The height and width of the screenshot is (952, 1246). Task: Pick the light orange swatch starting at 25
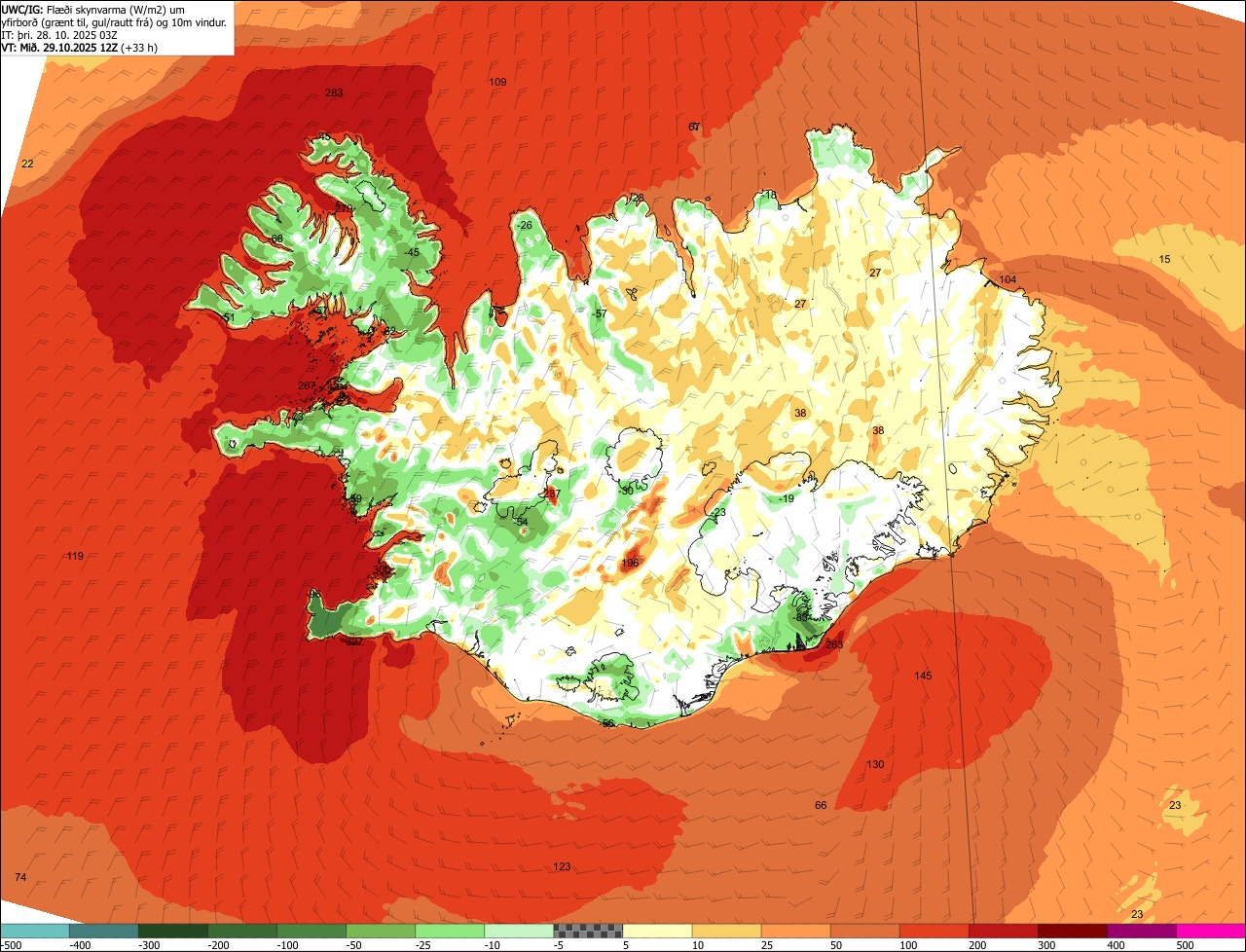coord(794,931)
